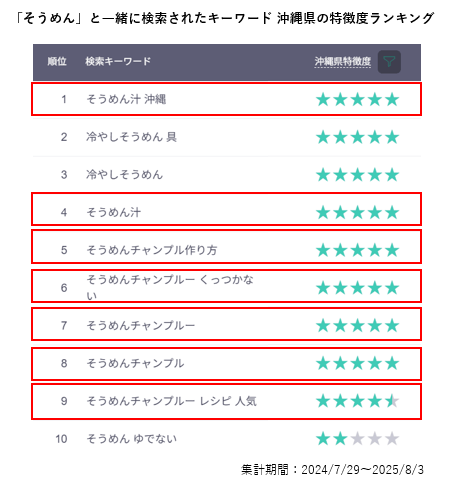Click the star rating for そうめんチャンプル作り方
The height and width of the screenshot is (494, 450).
tap(357, 250)
